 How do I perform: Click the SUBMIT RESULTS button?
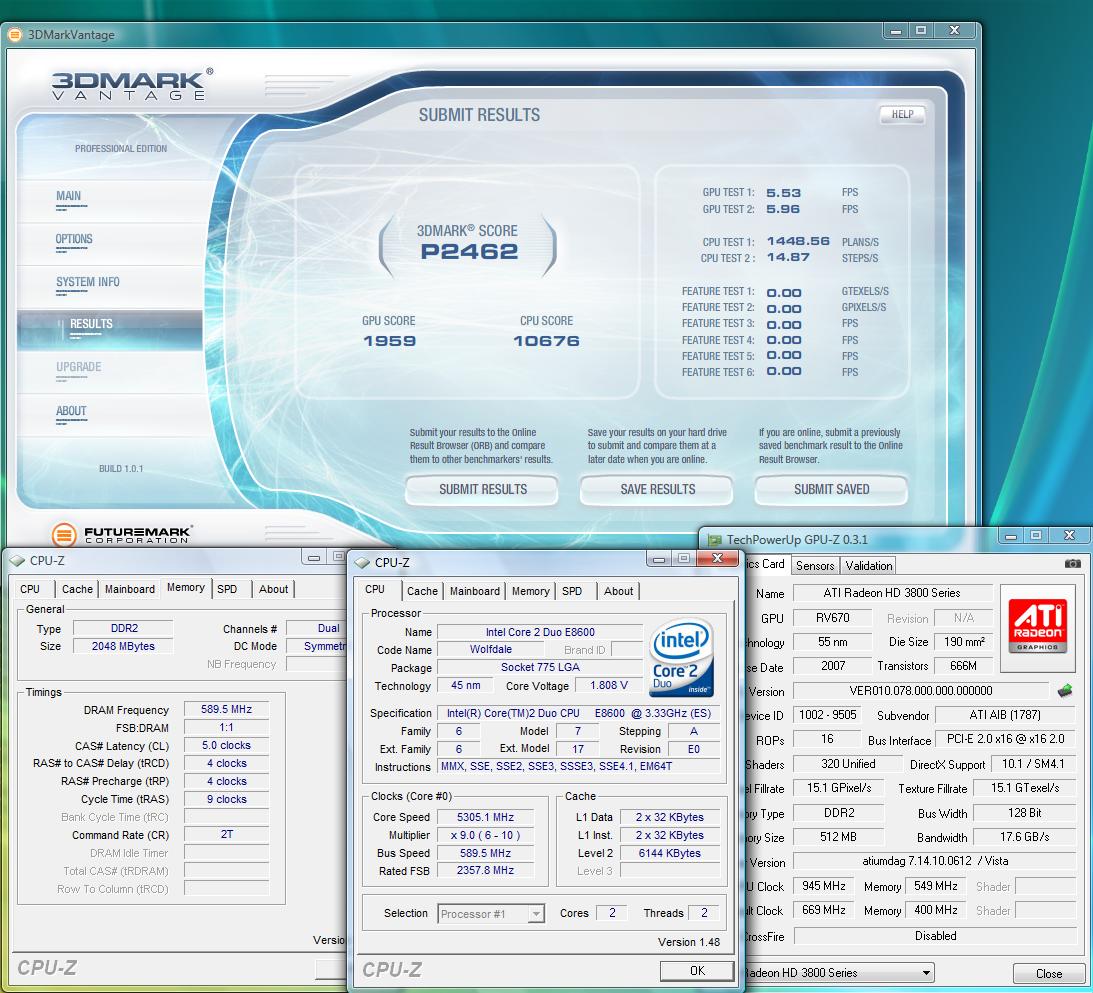[482, 490]
